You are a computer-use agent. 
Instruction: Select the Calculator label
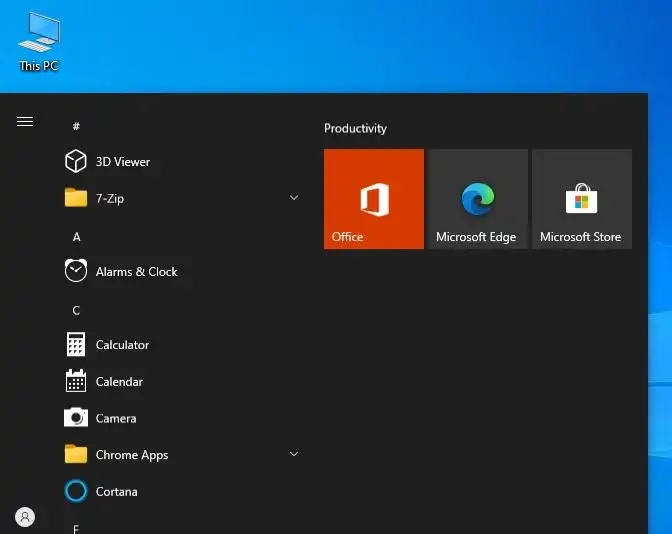[x=123, y=345]
